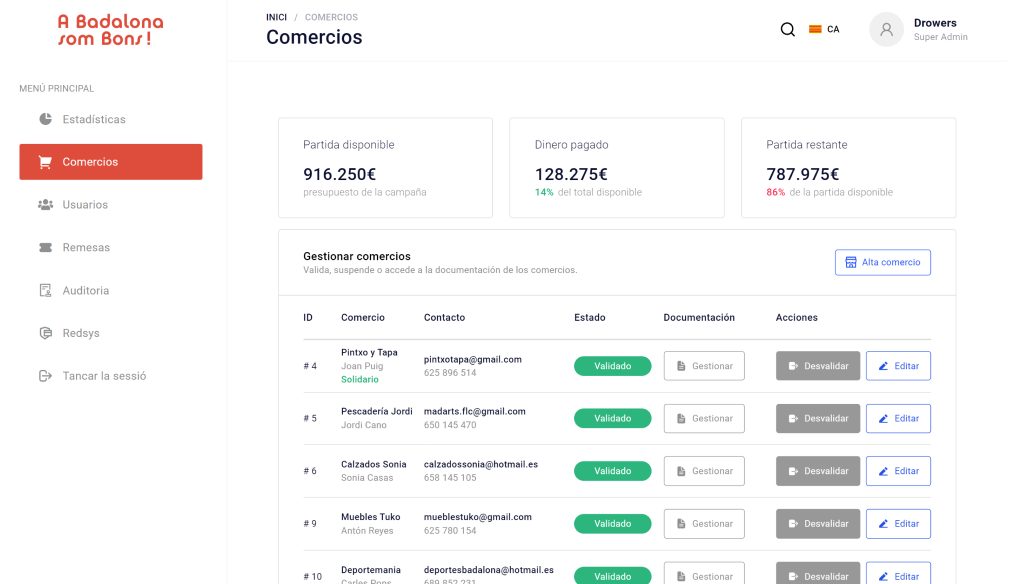
Task: Click the pencil icon for Pintxo y Tapa
Action: click(x=883, y=366)
